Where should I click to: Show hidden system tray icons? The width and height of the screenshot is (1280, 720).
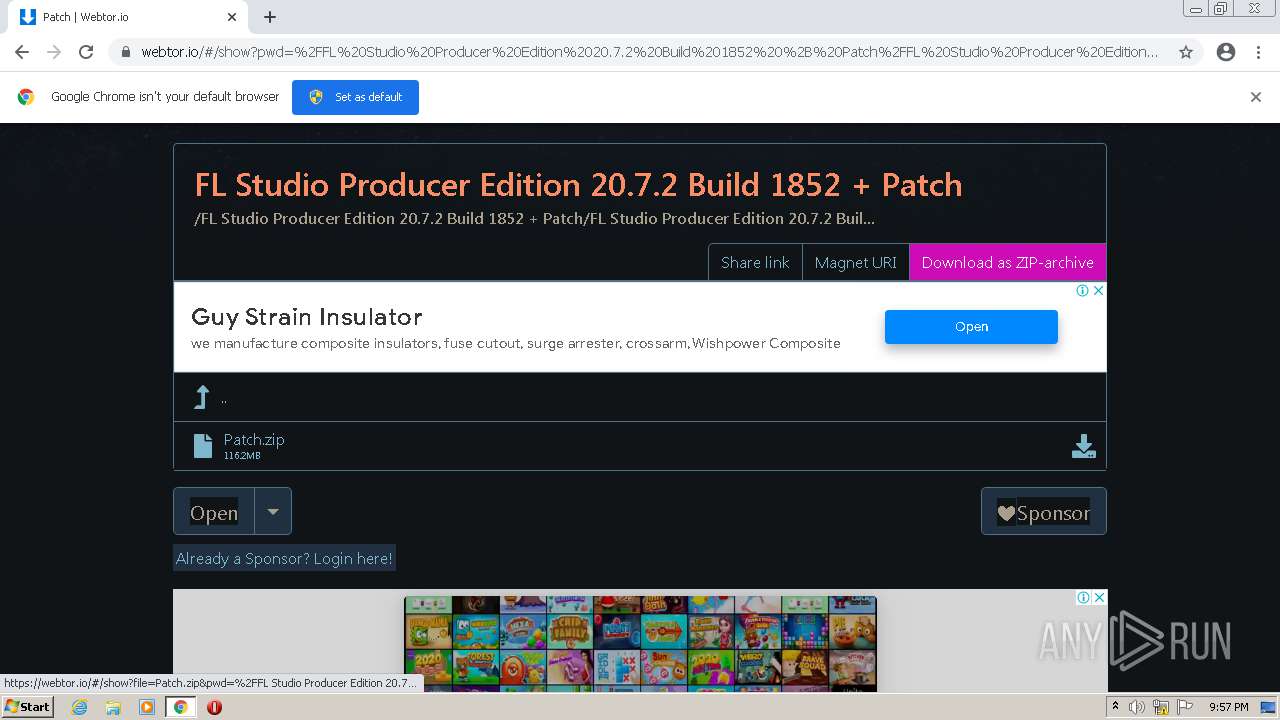[1115, 707]
